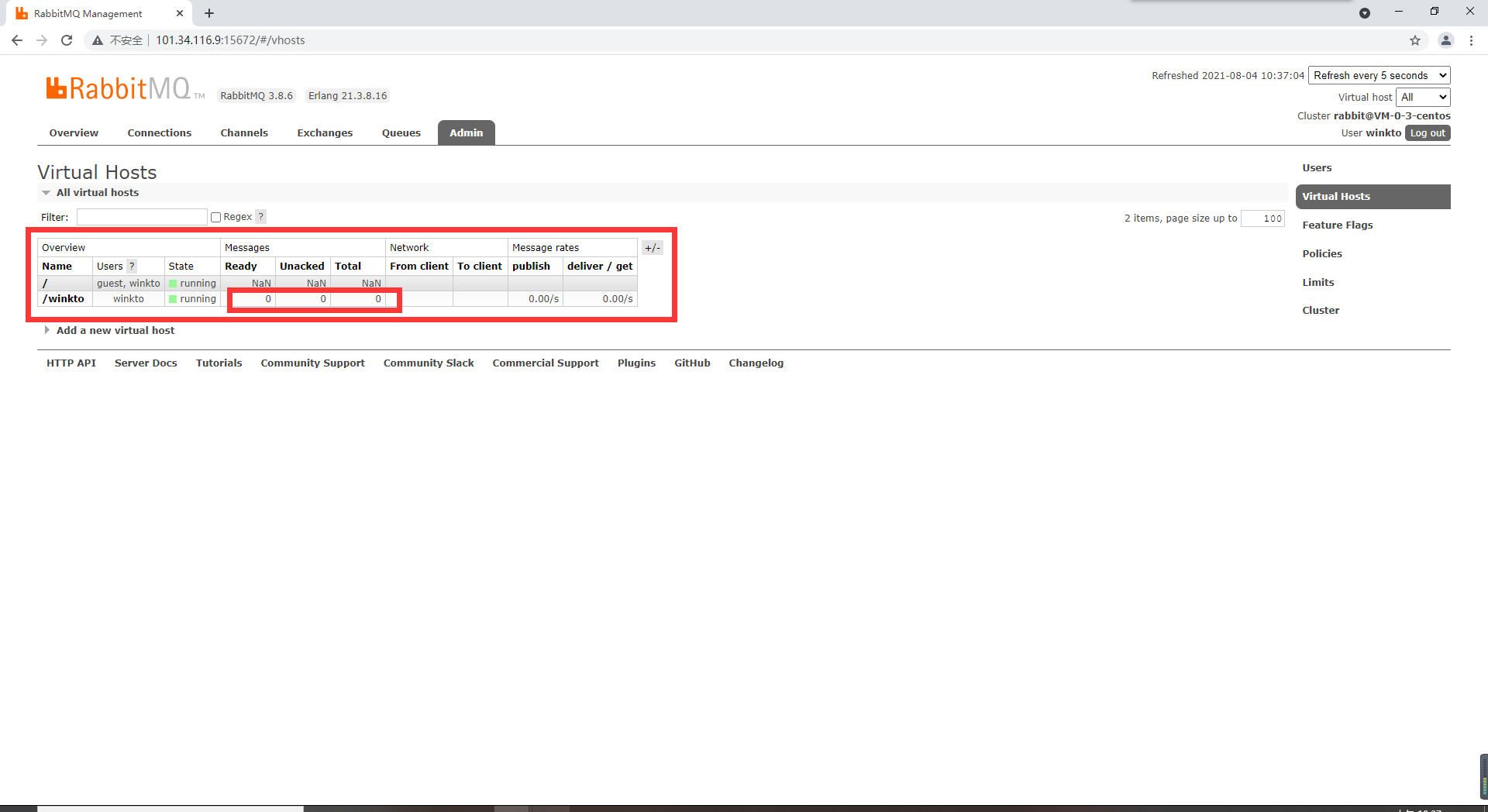Open the GitHub footer link
Screen dimensions: 1488x812
(692, 363)
